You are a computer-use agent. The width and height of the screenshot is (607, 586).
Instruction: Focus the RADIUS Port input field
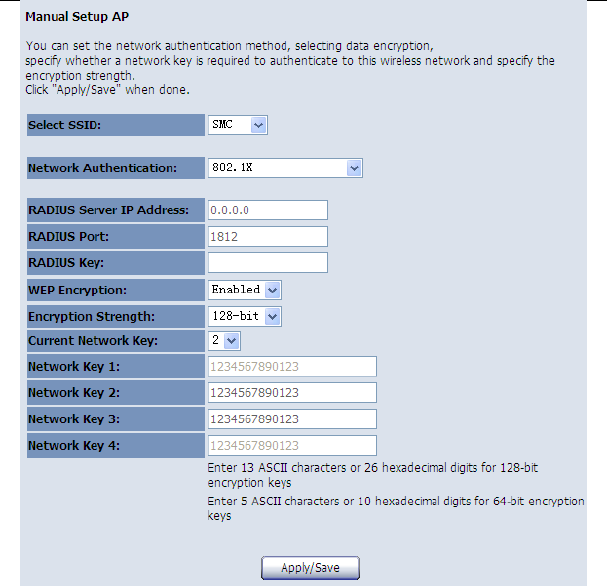[x=267, y=236]
